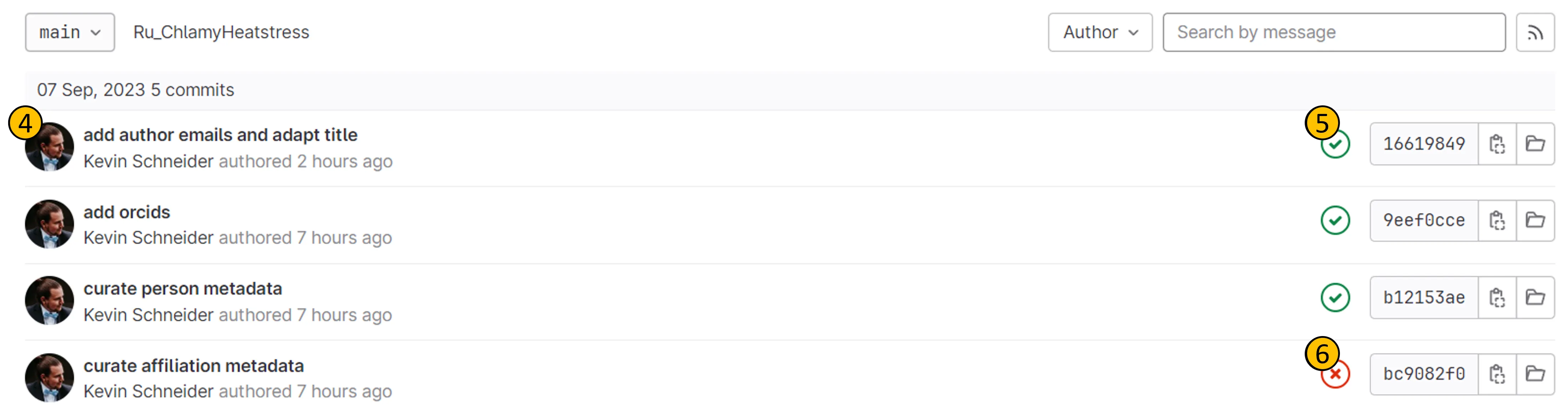
Task: Click the Ru_ChlamyHeatstress breadcrumb
Action: tap(221, 32)
